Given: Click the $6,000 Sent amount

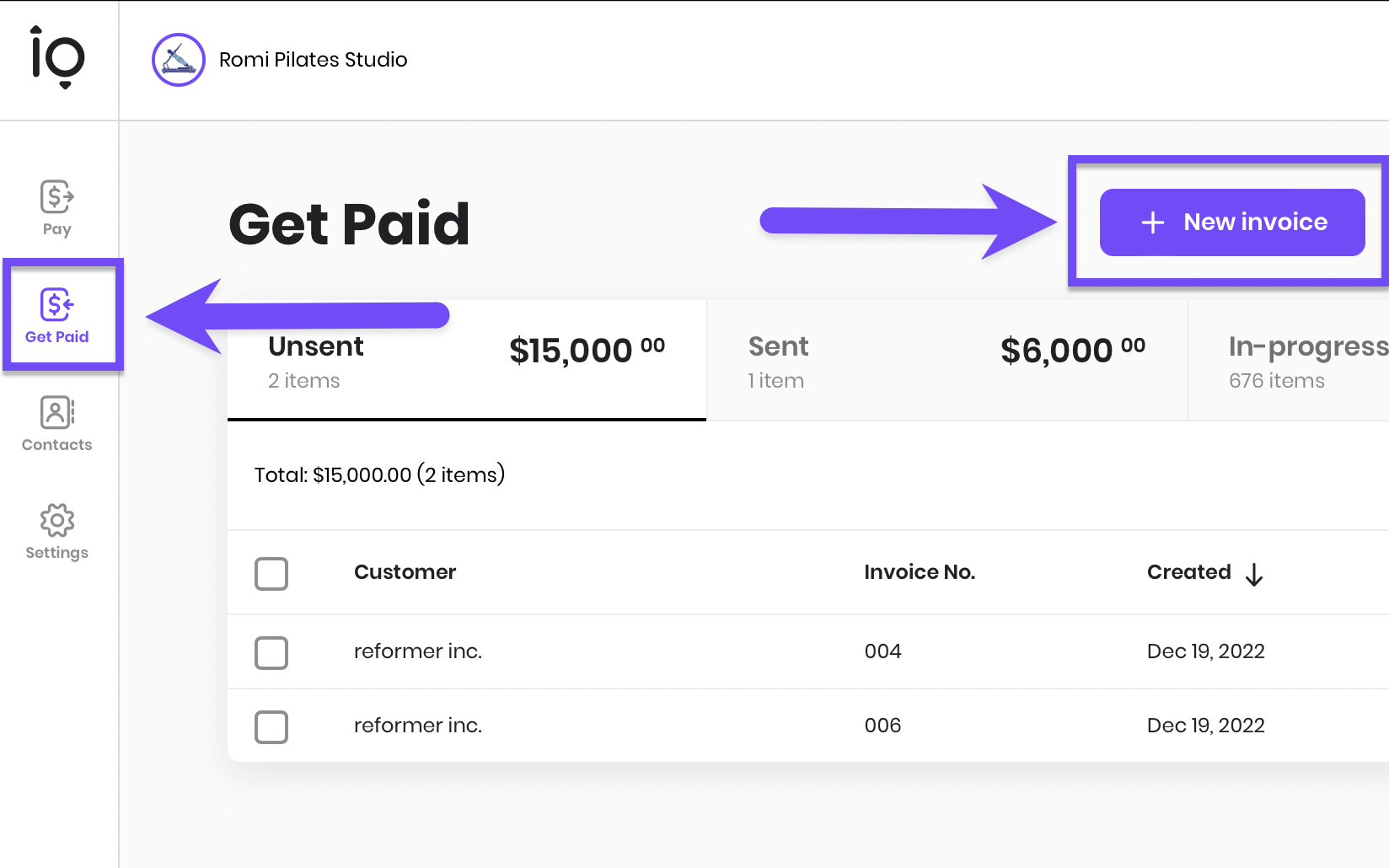Looking at the screenshot, I should pyautogui.click(x=1073, y=350).
